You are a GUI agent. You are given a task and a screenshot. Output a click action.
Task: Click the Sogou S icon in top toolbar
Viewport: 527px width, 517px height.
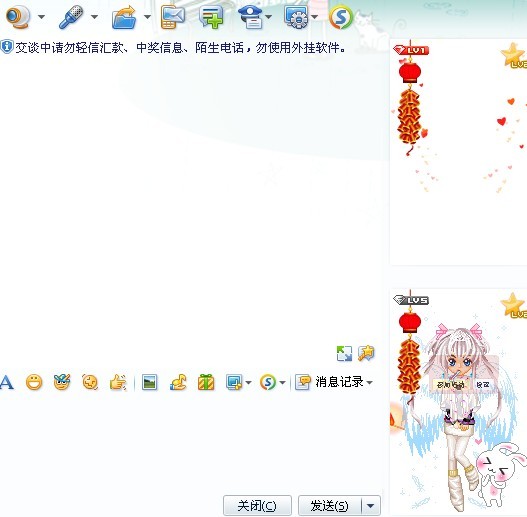tap(341, 17)
